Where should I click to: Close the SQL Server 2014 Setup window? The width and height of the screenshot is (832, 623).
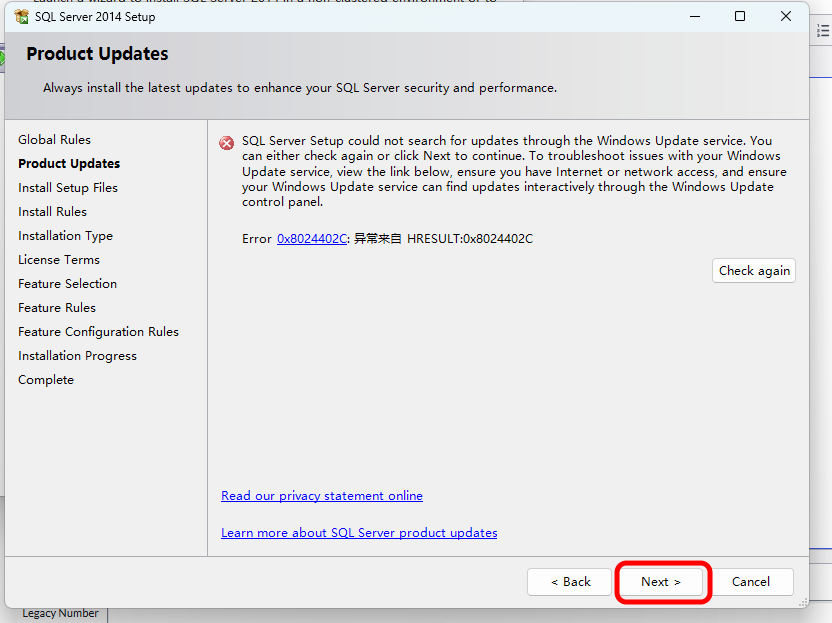click(x=786, y=16)
